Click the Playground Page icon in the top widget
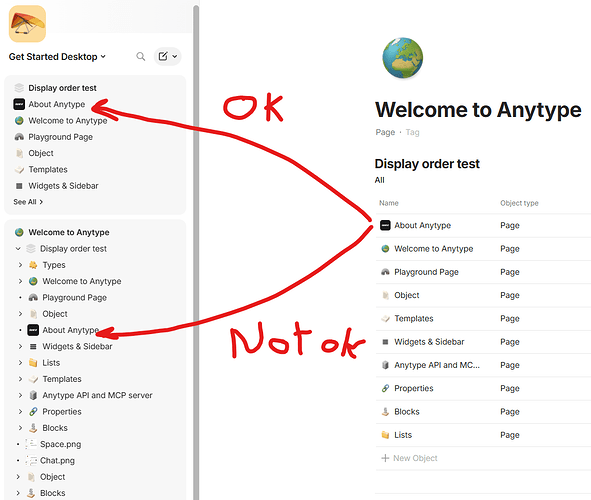 tap(19, 137)
